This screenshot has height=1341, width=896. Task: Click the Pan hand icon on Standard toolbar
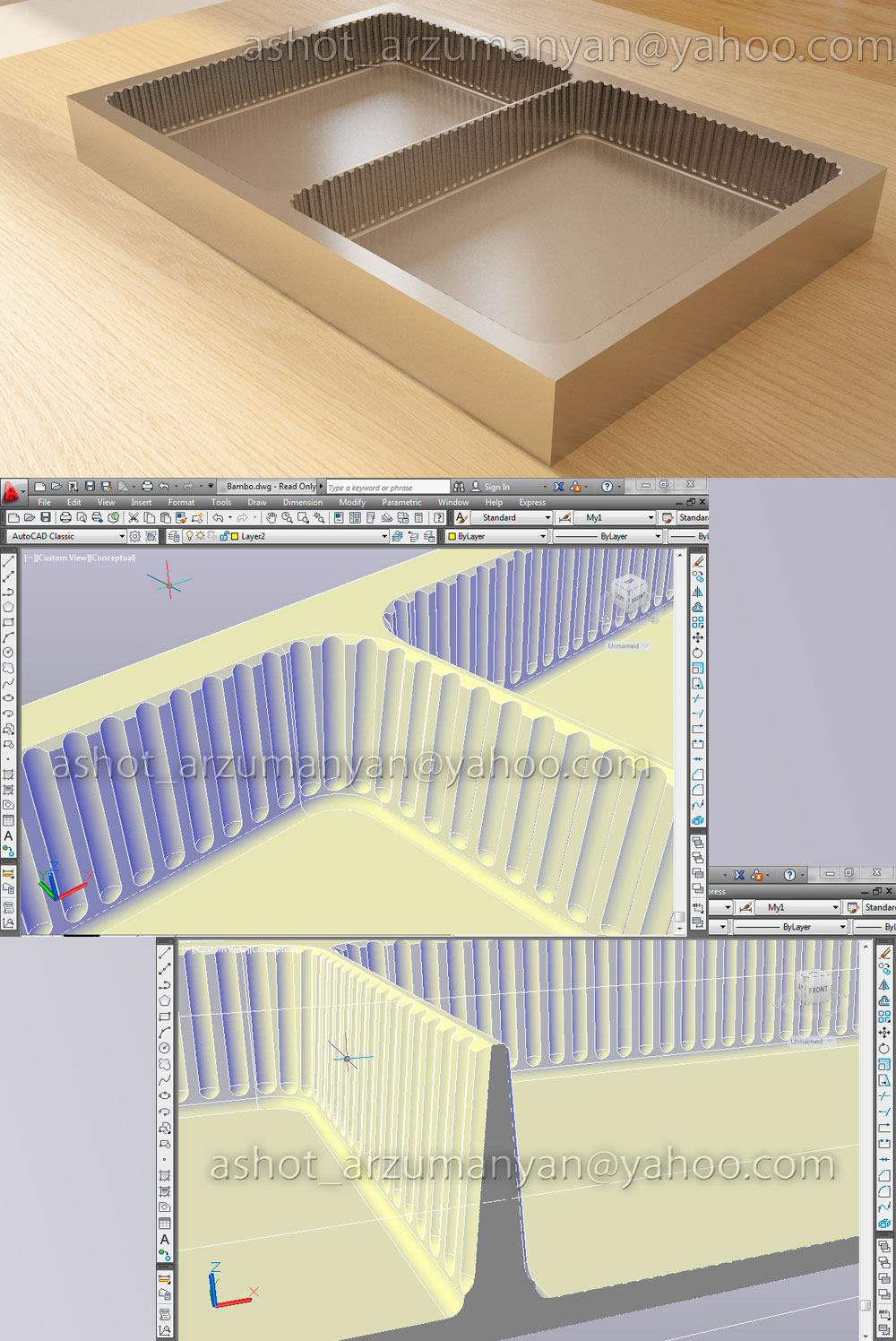[271, 517]
